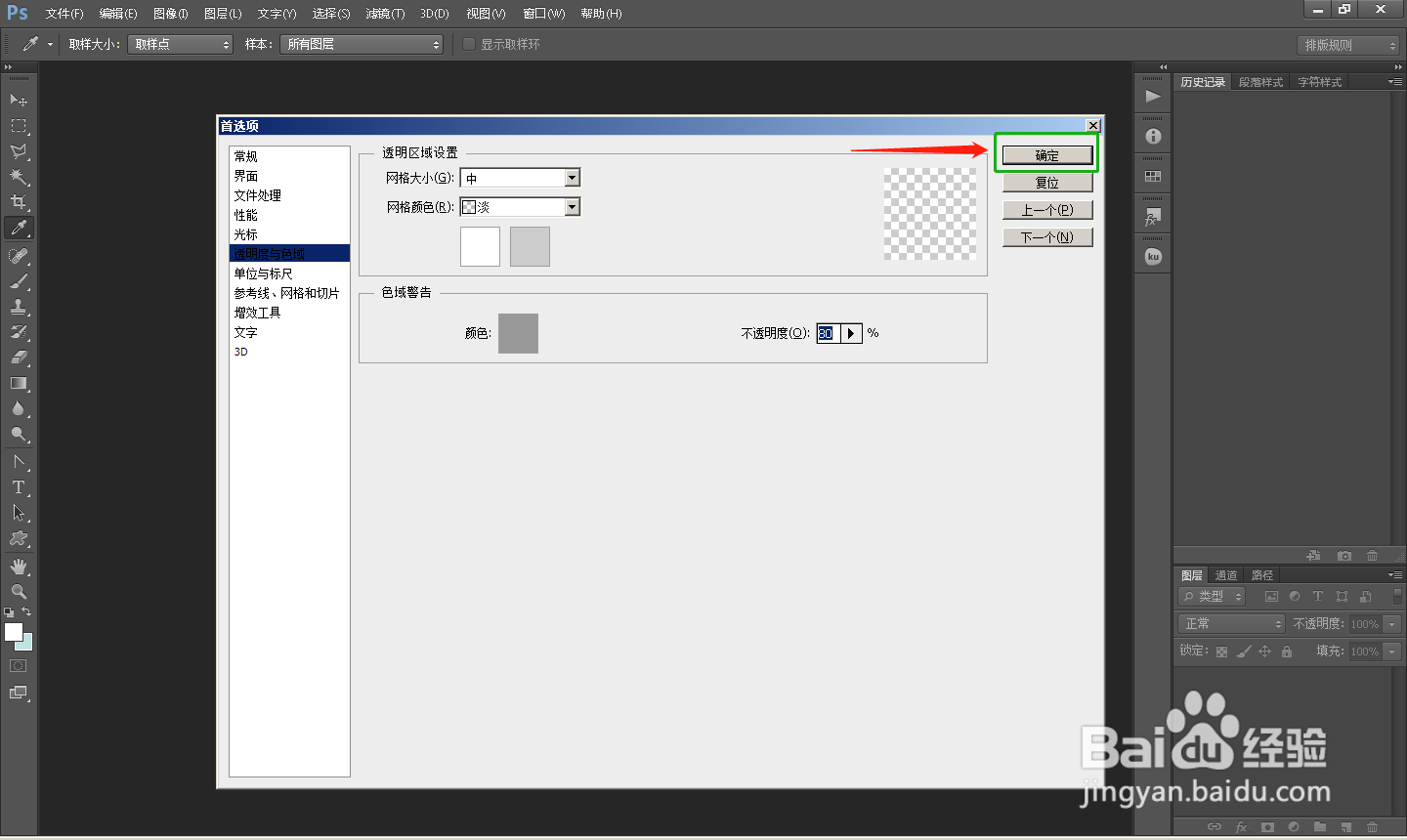Select the Magic Wand tool

click(x=19, y=177)
